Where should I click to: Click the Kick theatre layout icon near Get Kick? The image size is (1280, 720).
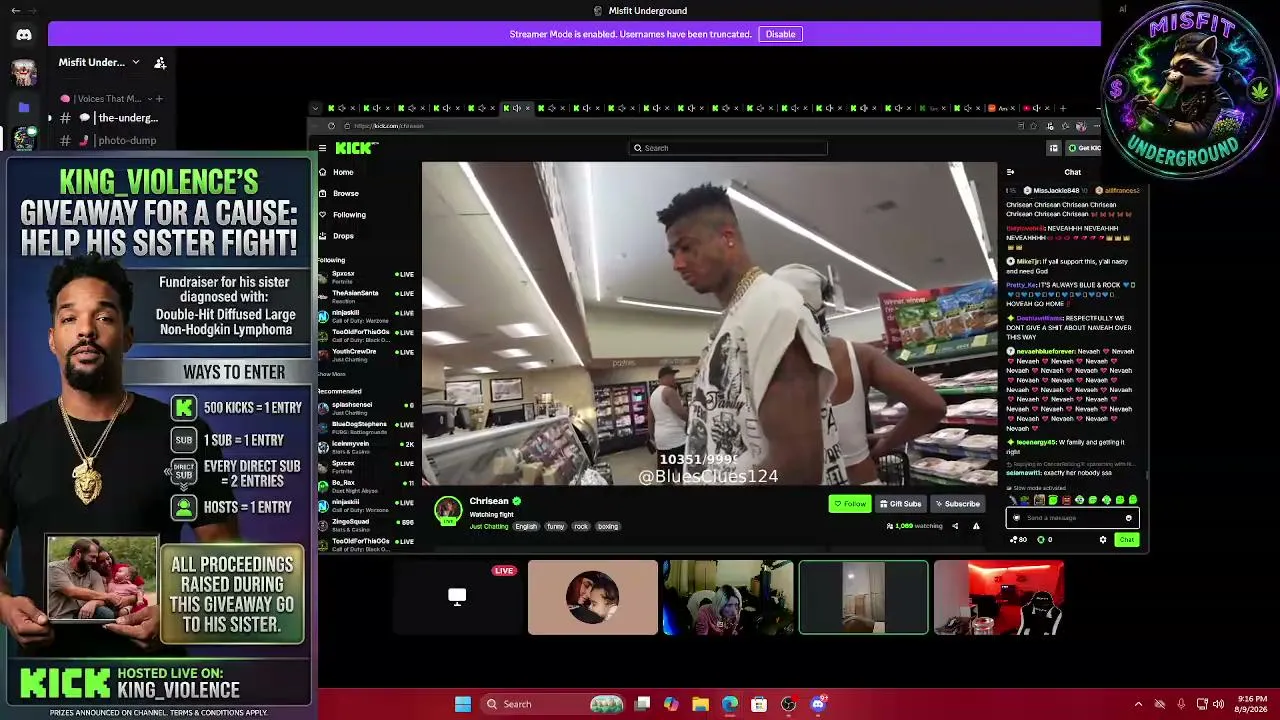click(x=1053, y=148)
